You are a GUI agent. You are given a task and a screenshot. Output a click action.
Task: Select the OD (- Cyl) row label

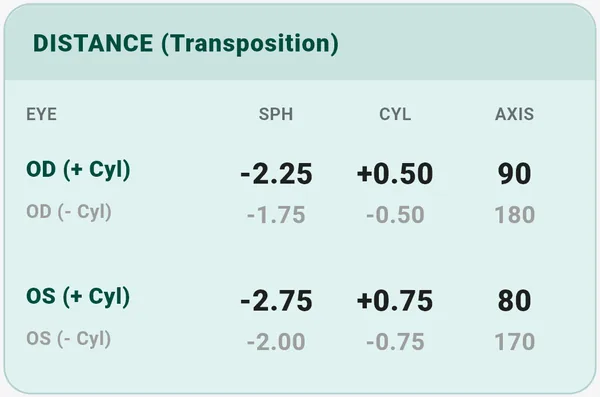click(x=69, y=212)
